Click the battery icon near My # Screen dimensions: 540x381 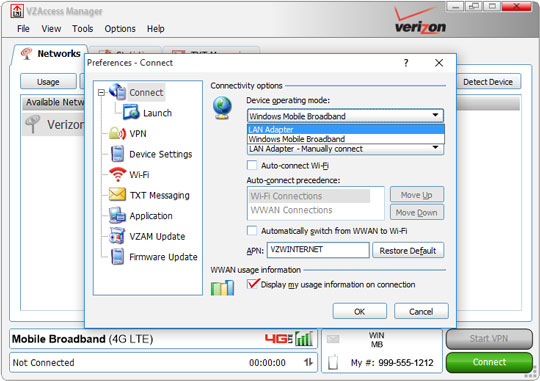point(333,362)
